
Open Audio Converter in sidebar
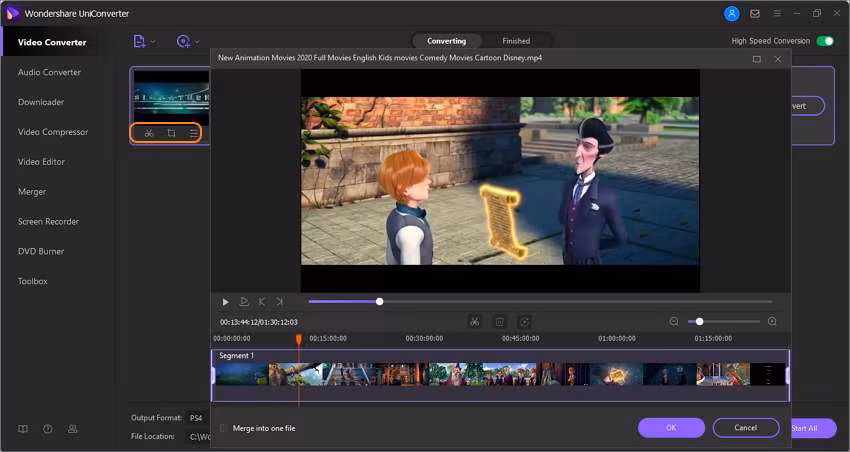49,72
